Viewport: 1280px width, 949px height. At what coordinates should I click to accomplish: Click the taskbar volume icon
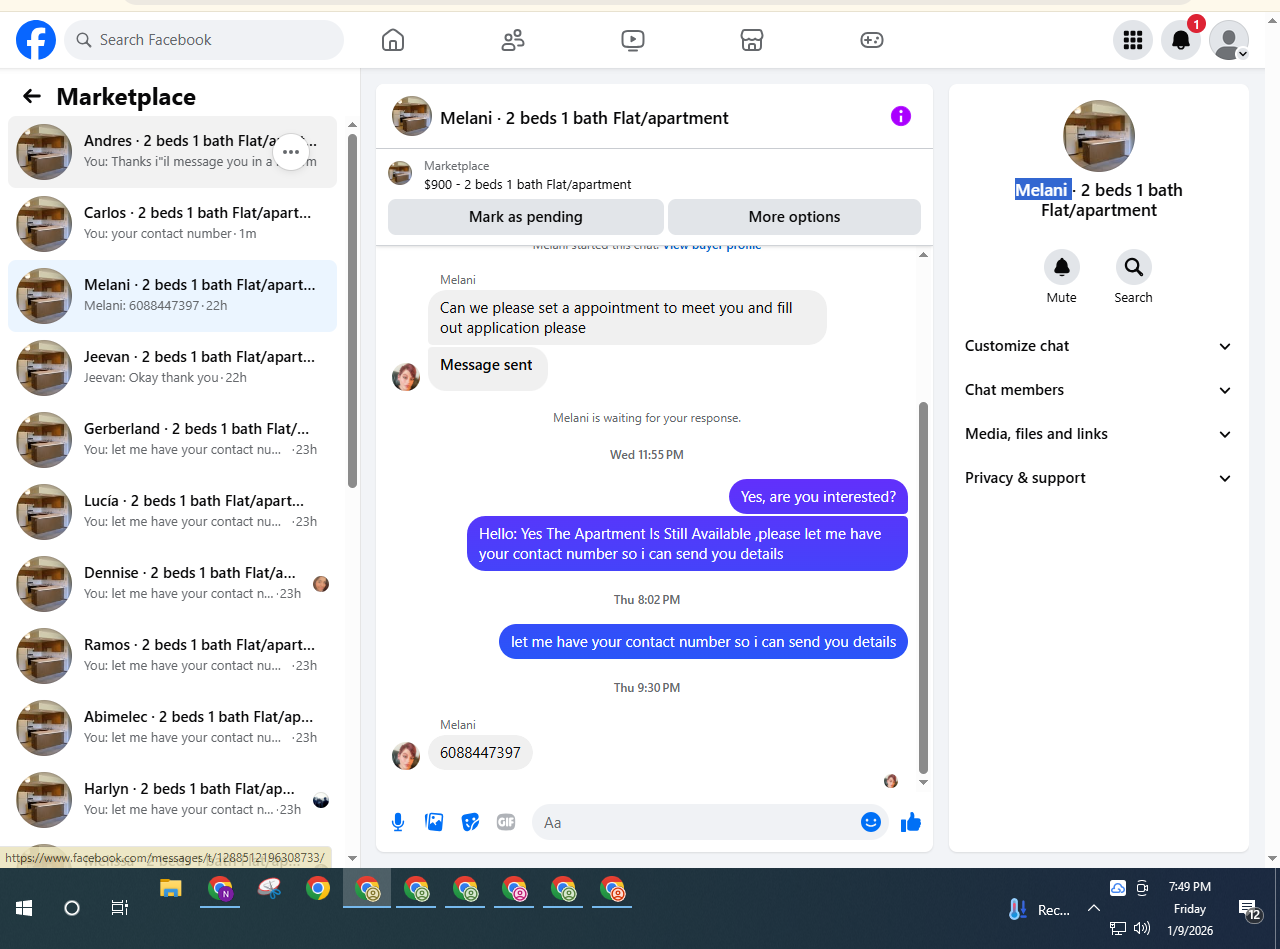pos(1142,928)
